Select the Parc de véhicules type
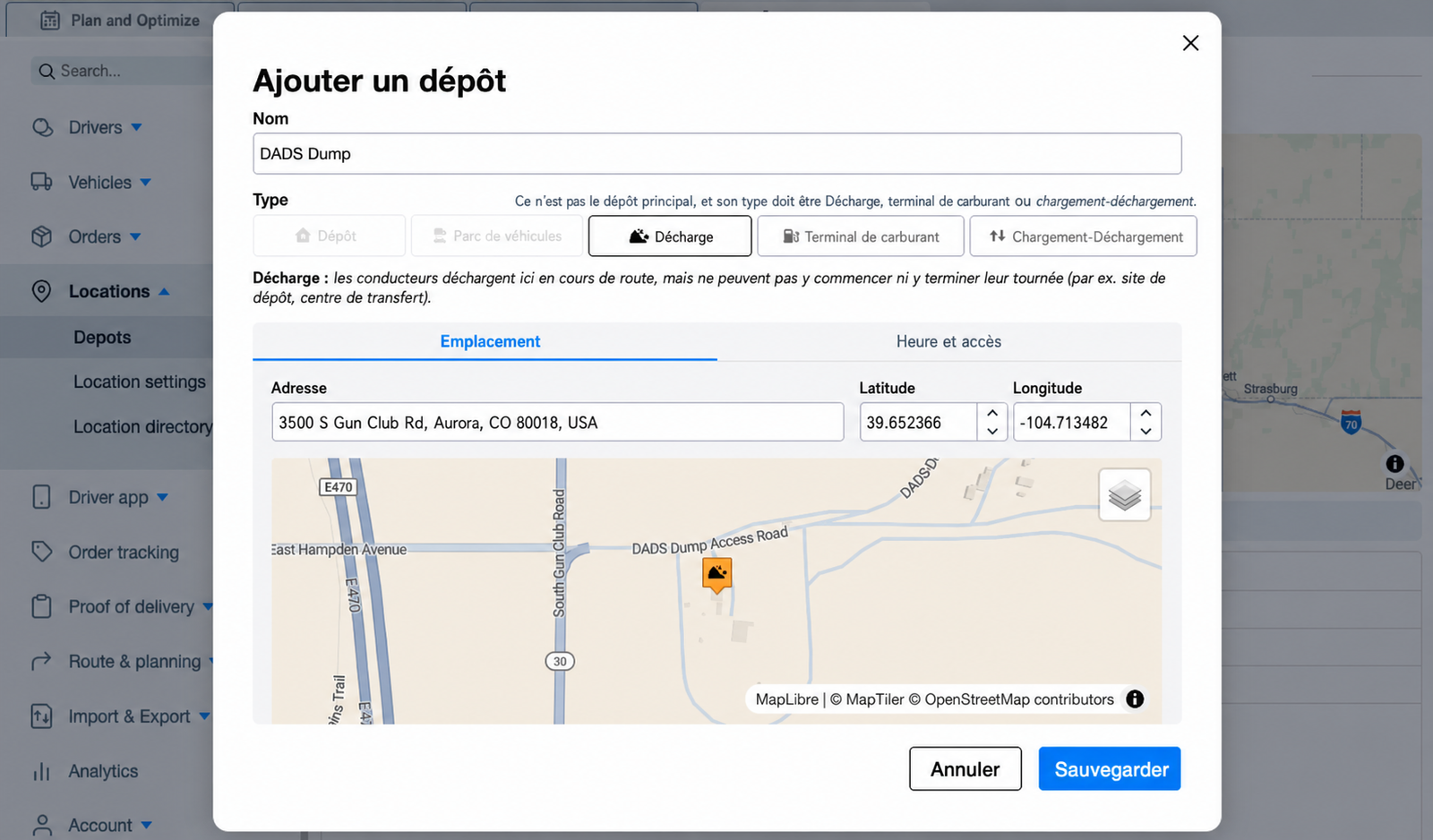Screen dimensions: 1433x840 (x=497, y=236)
